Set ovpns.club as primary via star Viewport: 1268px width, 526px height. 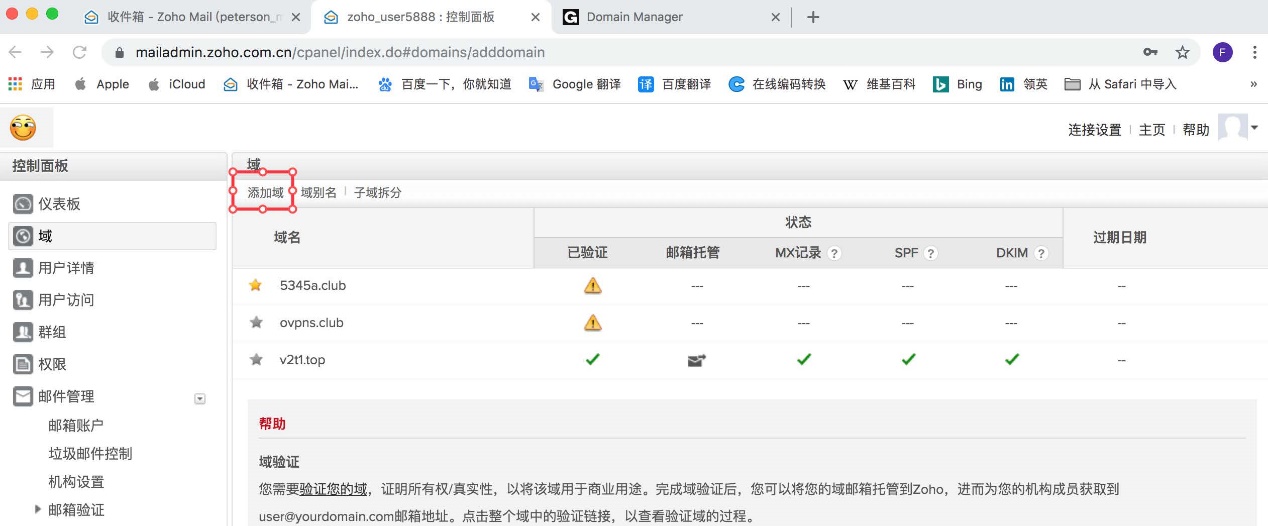tap(256, 322)
